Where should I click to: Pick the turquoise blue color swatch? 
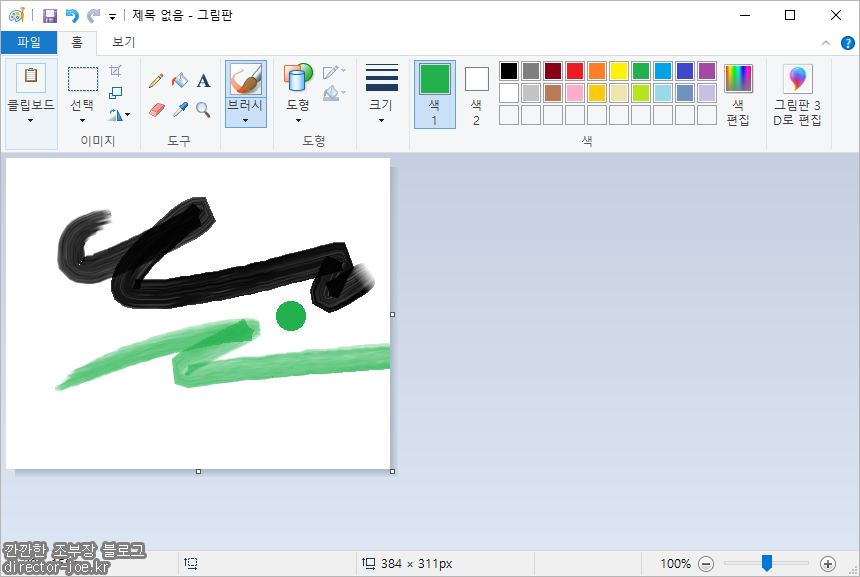click(663, 71)
